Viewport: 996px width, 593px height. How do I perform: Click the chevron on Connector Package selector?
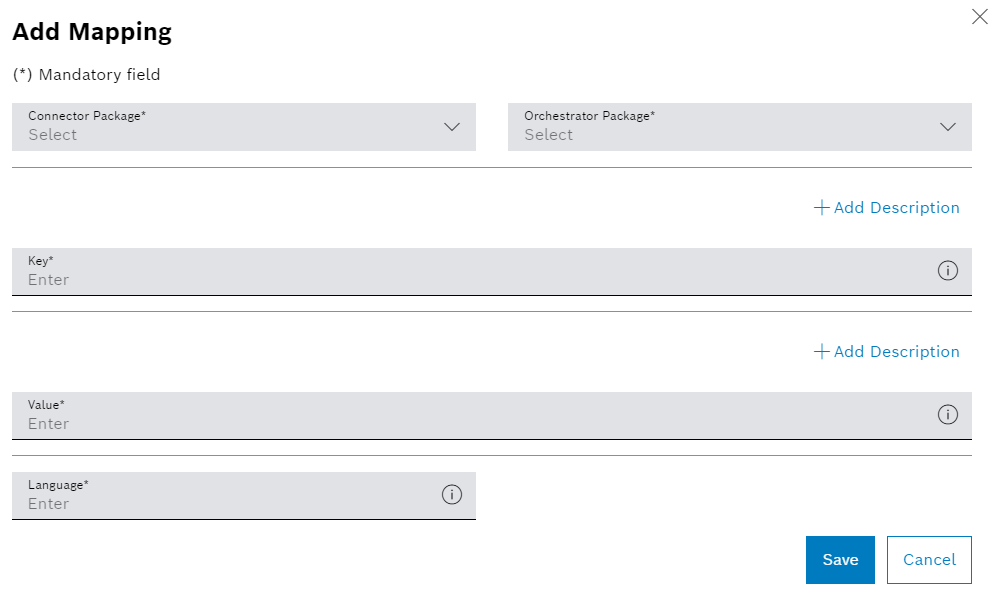[450, 127]
